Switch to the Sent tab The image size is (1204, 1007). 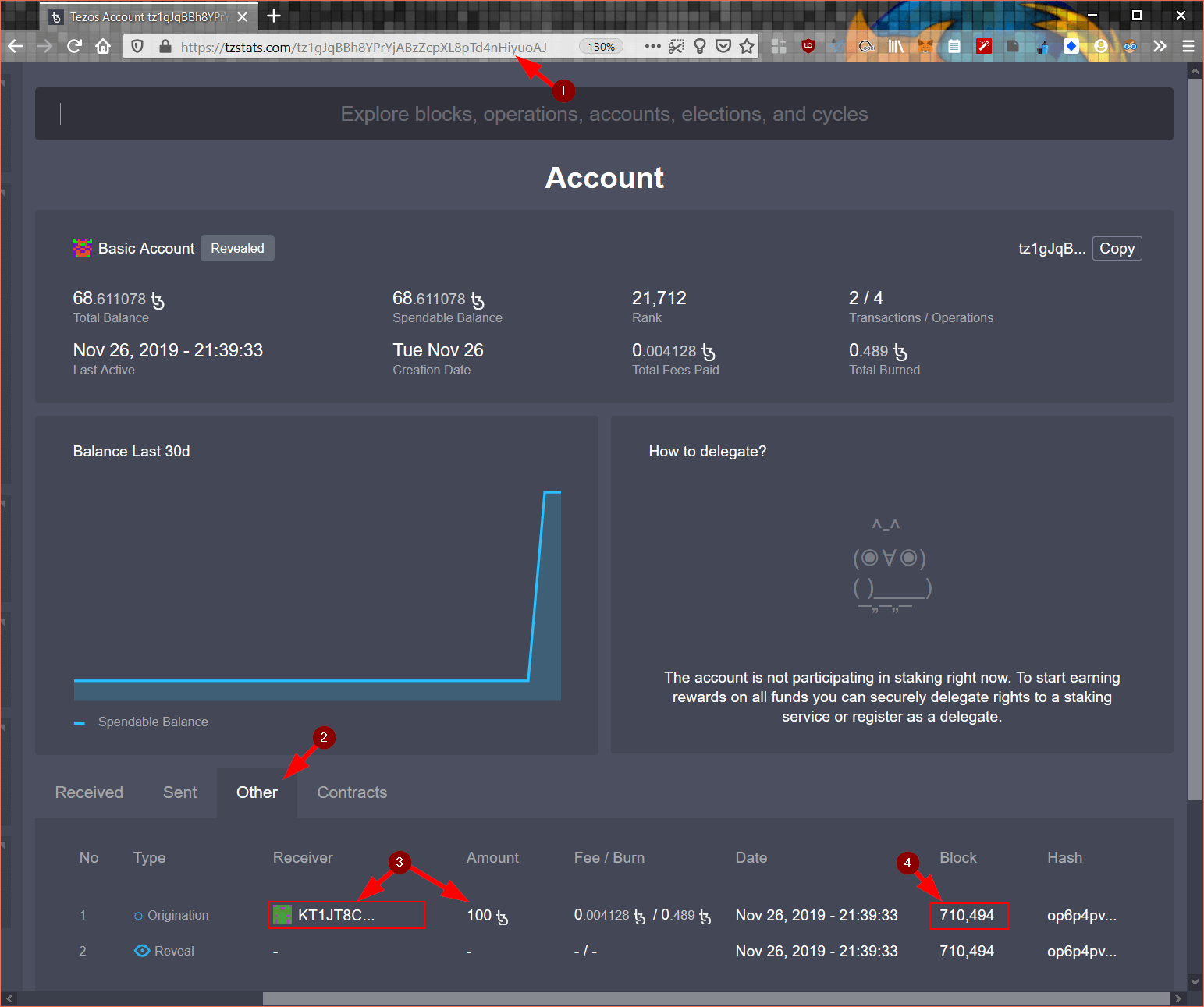coord(179,792)
